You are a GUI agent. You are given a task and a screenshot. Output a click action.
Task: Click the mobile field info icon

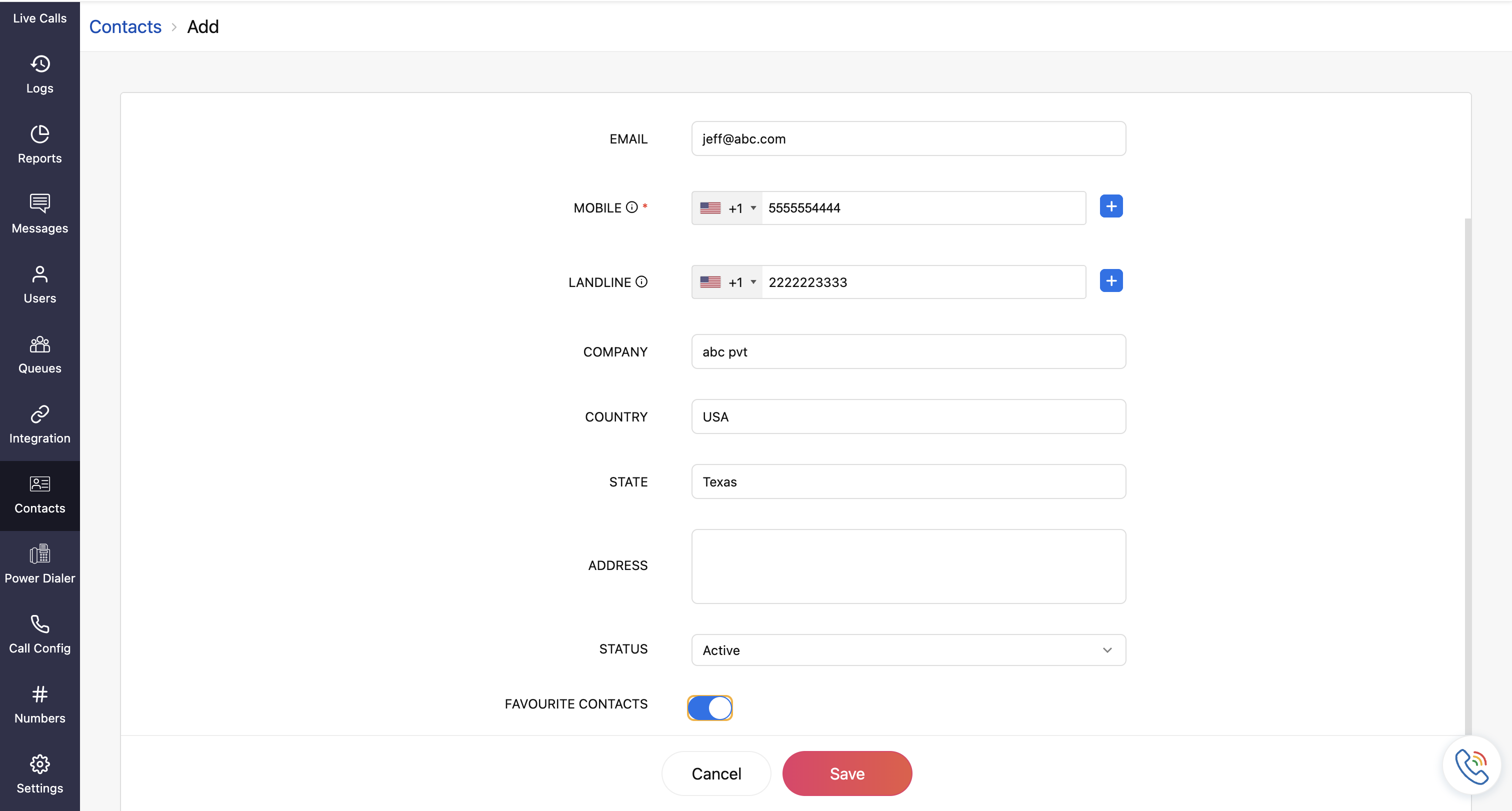pyautogui.click(x=631, y=207)
